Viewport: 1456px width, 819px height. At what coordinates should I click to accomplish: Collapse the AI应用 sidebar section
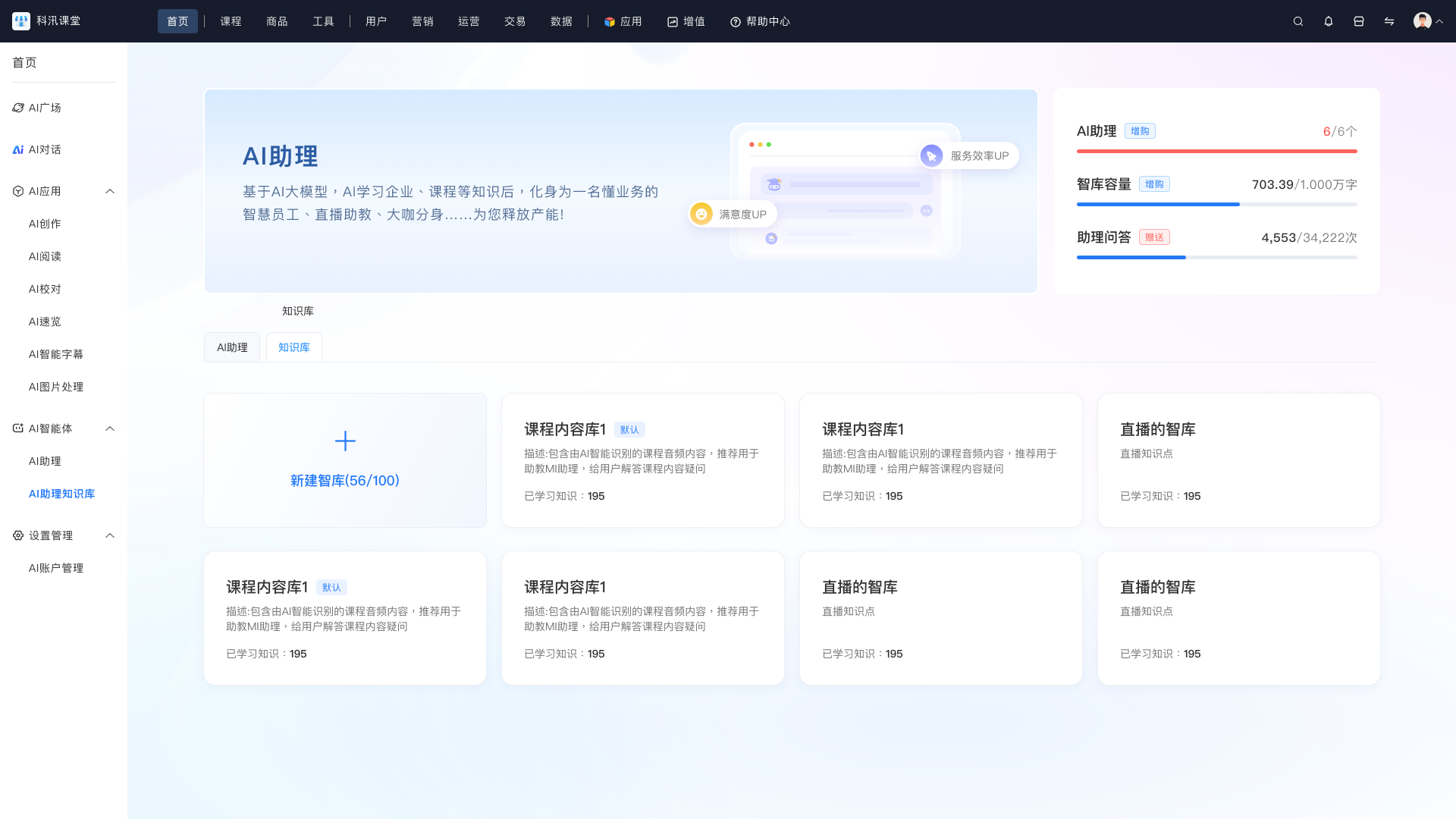[110, 191]
